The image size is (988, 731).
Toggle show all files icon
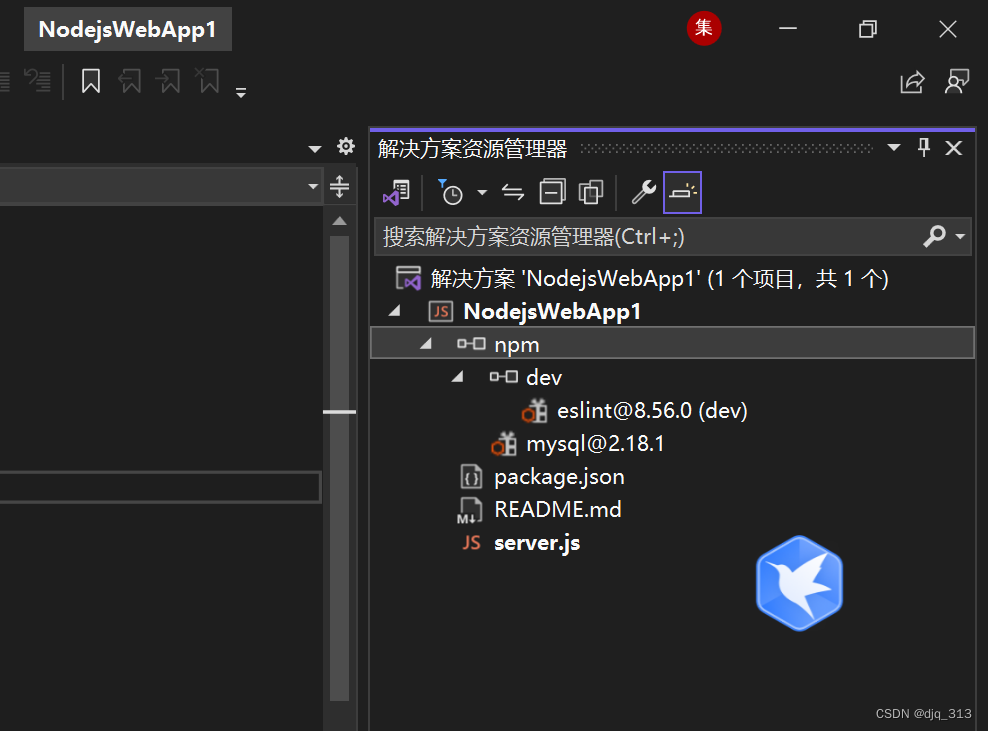click(591, 192)
